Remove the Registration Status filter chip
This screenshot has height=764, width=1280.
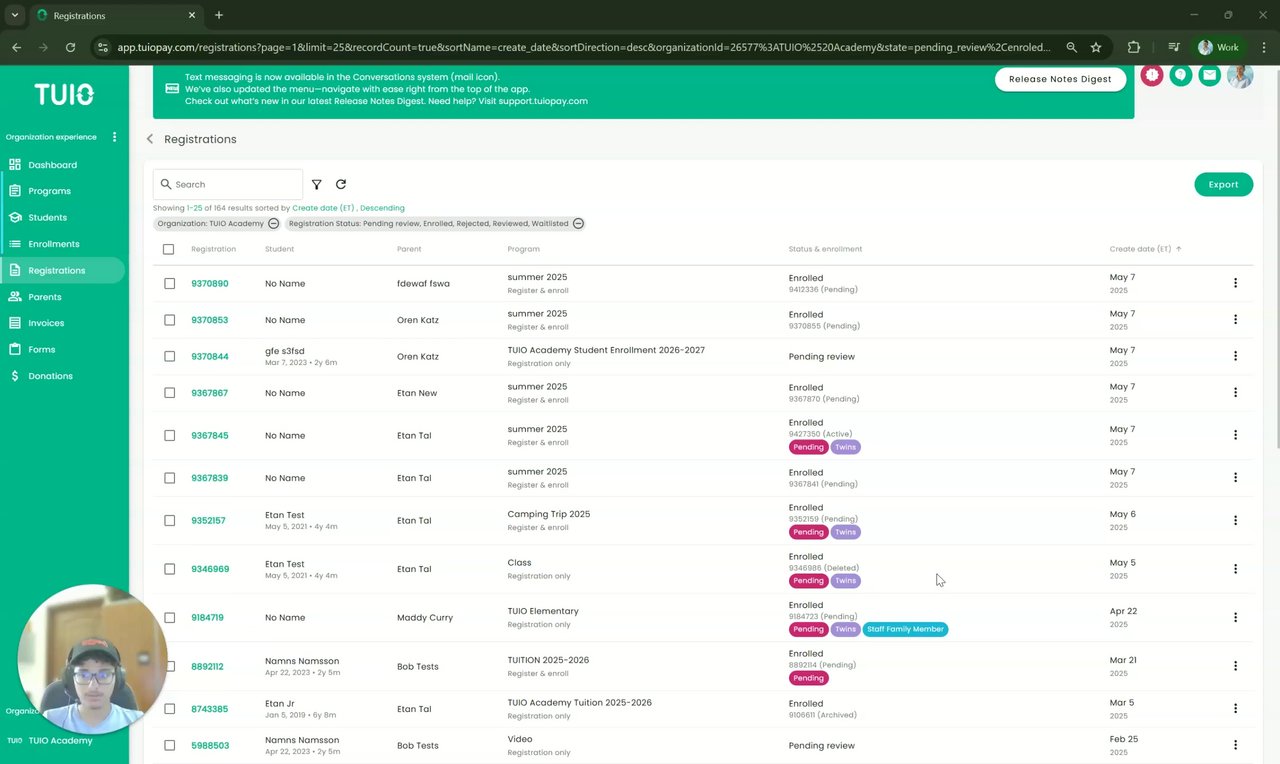click(578, 224)
